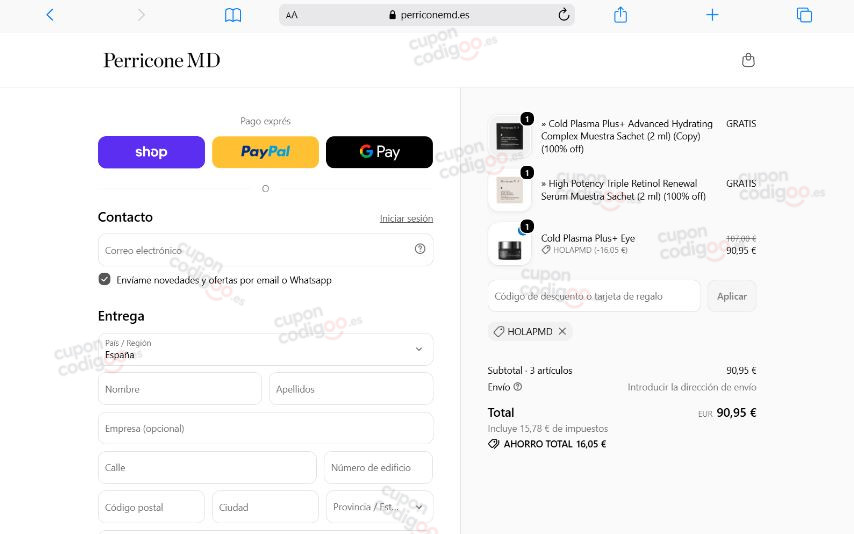
Task: Reload the page with refresh icon
Action: 564,15
